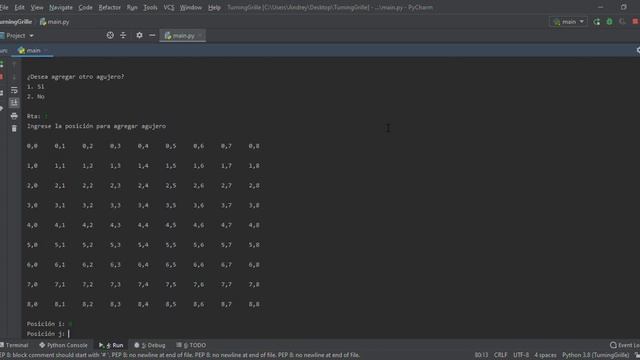Open the Window menu
Viewport: 640px width, 360px height.
[191, 7]
